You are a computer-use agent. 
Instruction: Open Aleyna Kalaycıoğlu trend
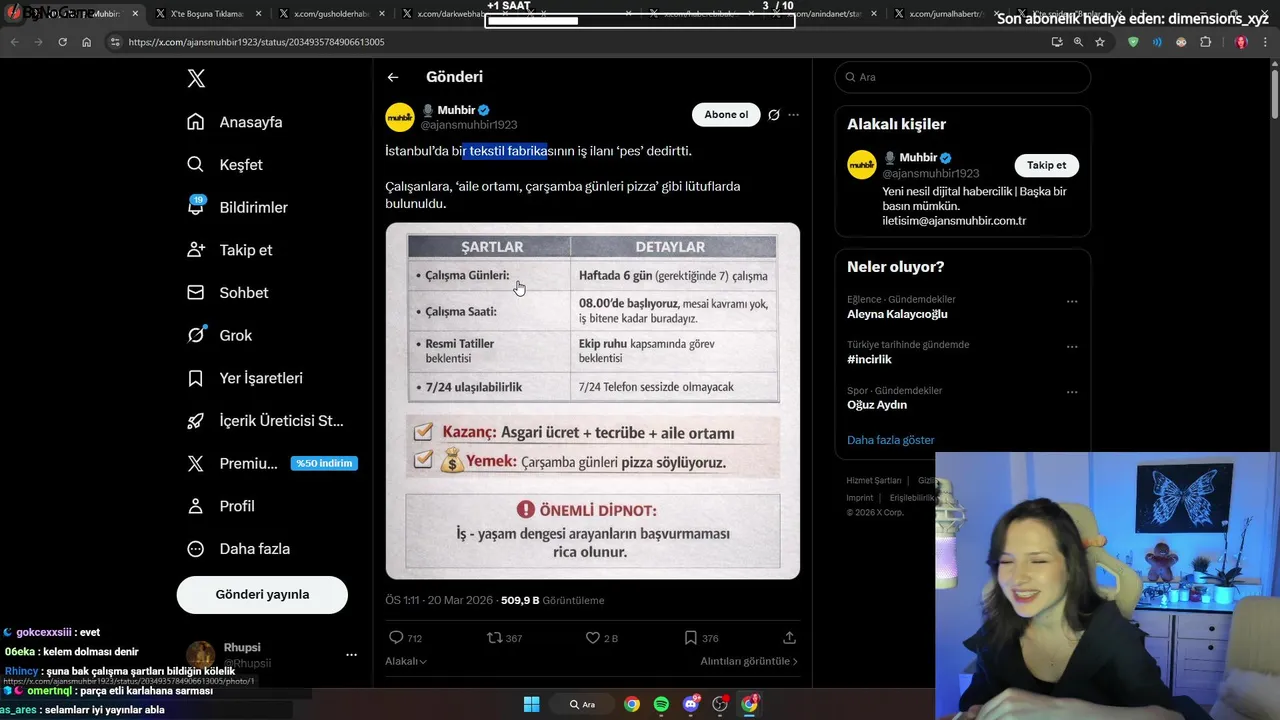pyautogui.click(x=897, y=314)
